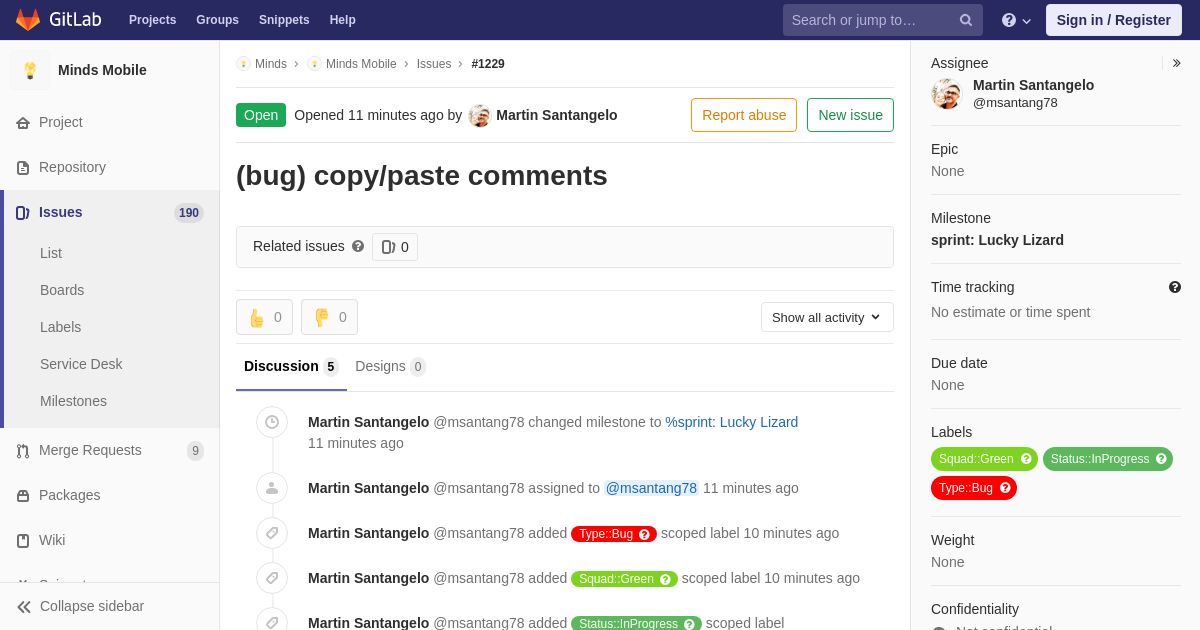Click label icon beside Squad::Green activity entry

pos(272,578)
